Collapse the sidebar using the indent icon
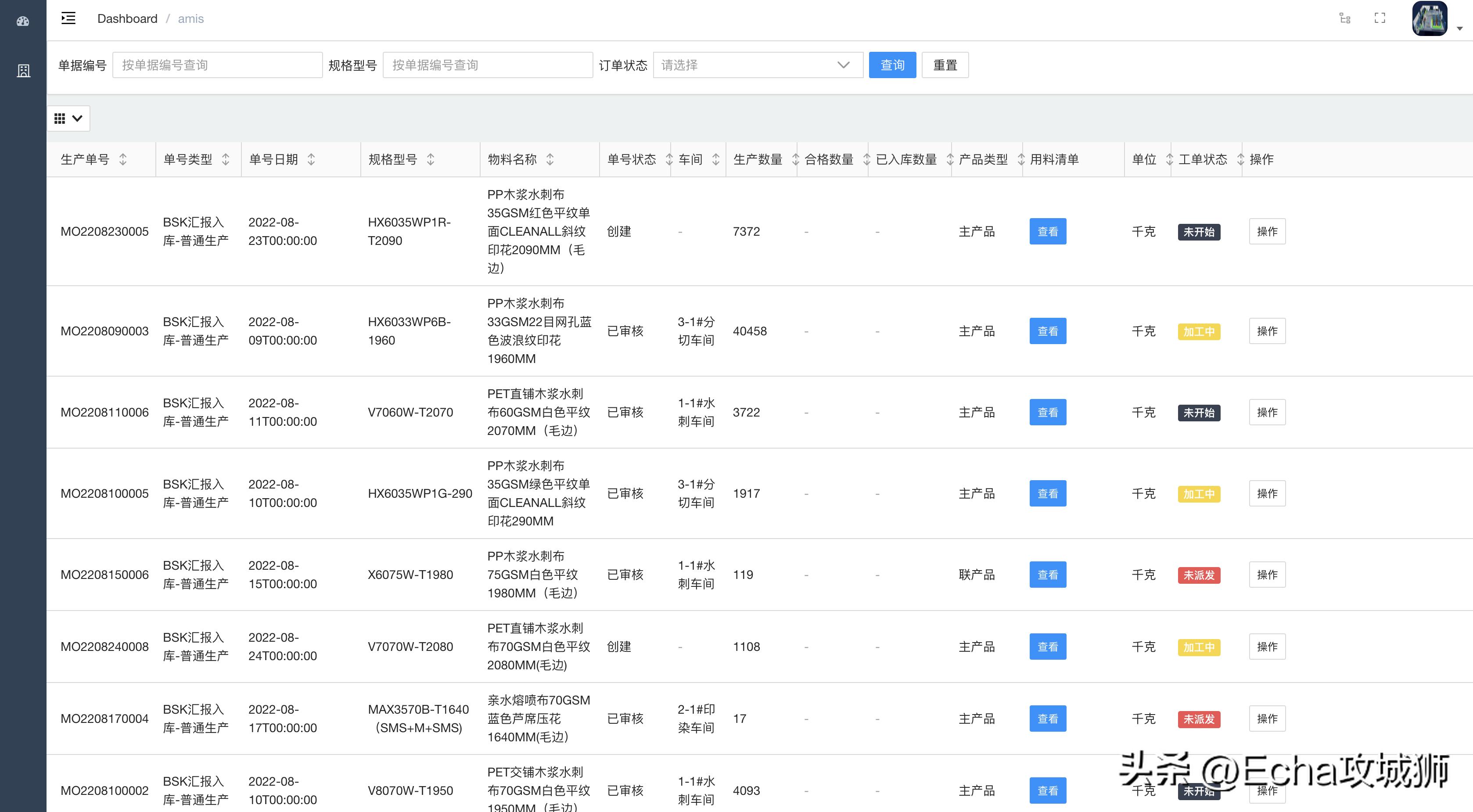Screen dimensions: 1473x812 click(x=68, y=18)
